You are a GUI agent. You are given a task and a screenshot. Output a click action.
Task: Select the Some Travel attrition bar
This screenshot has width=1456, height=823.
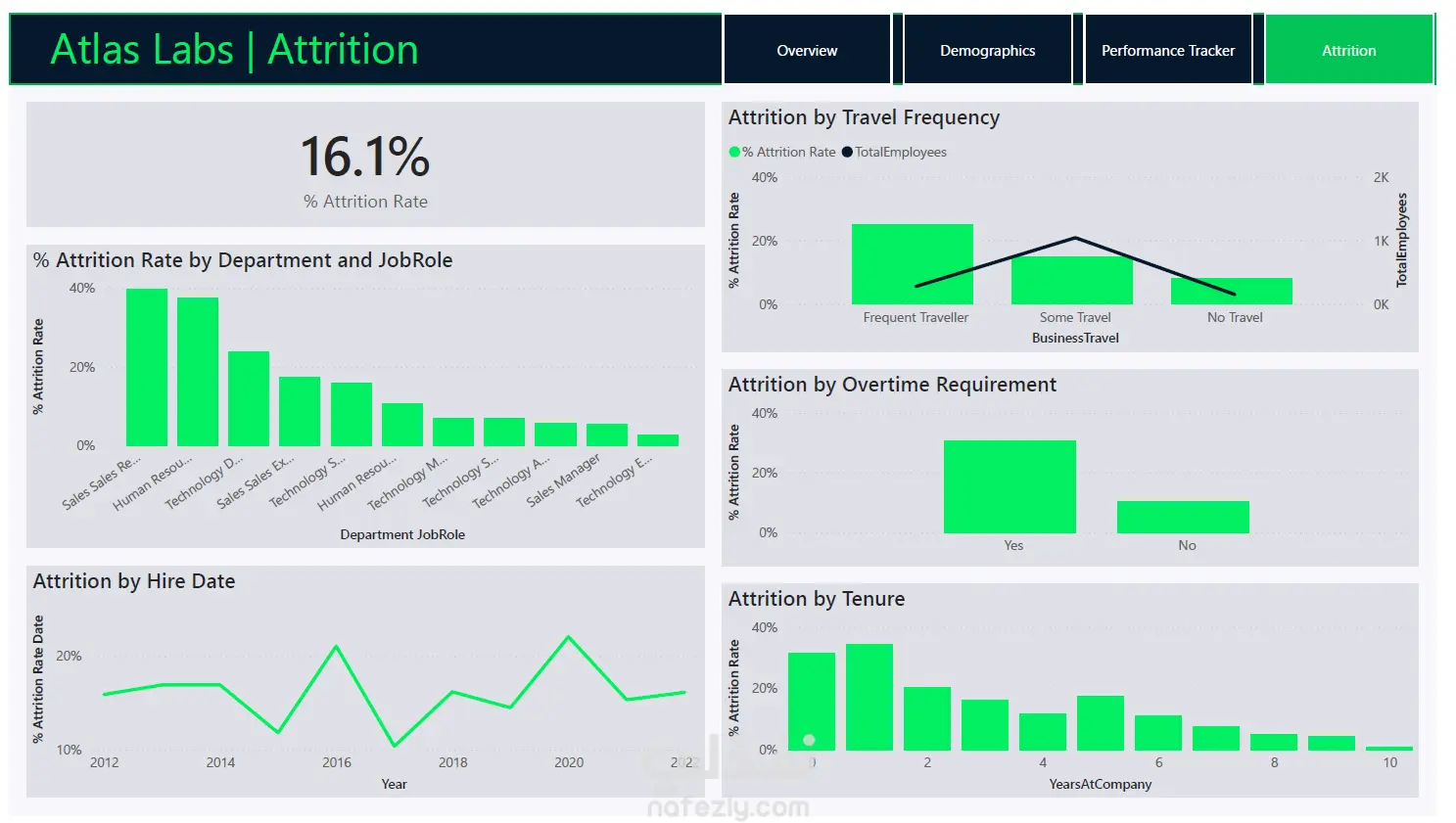pos(1072,280)
